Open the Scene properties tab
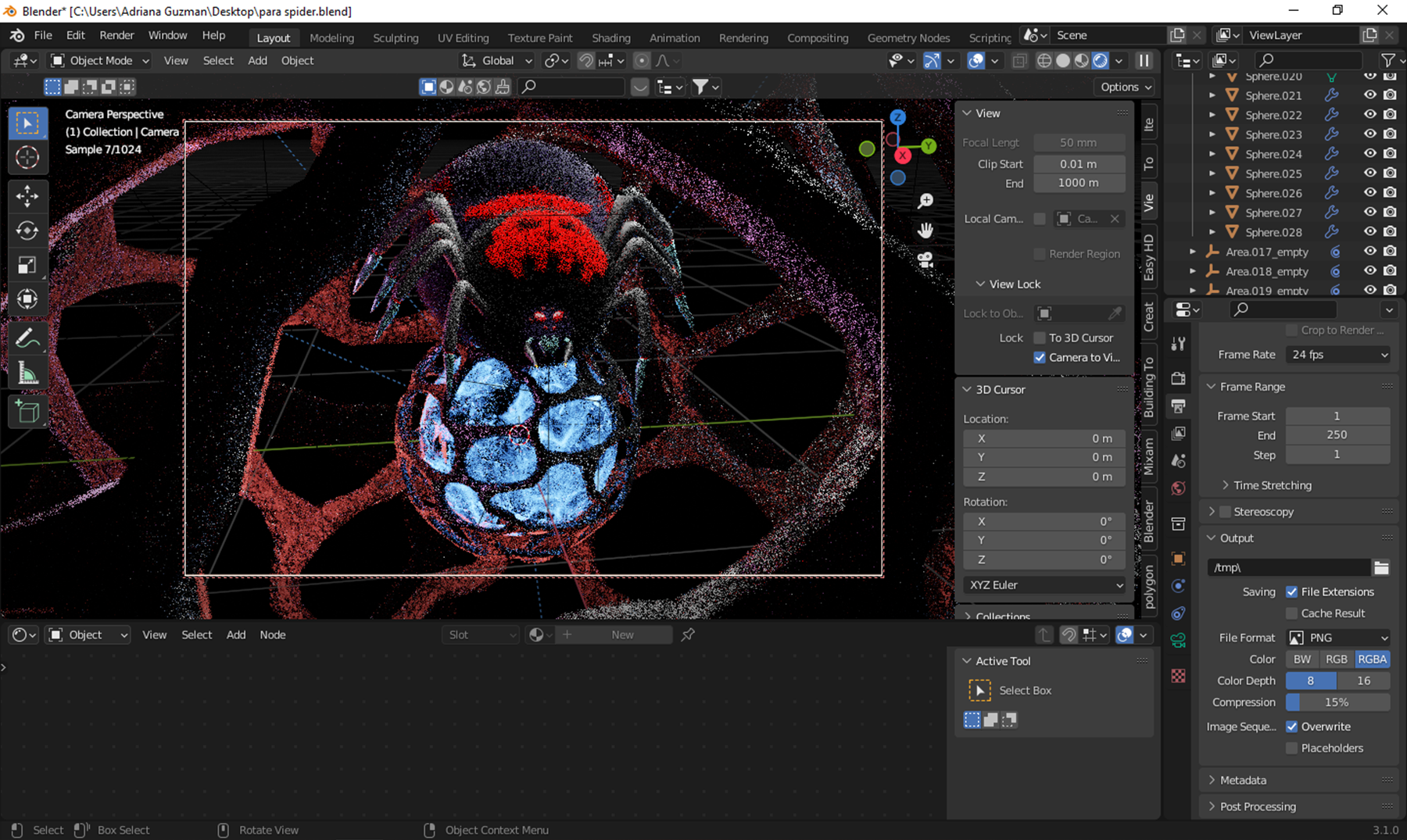 tap(1179, 460)
